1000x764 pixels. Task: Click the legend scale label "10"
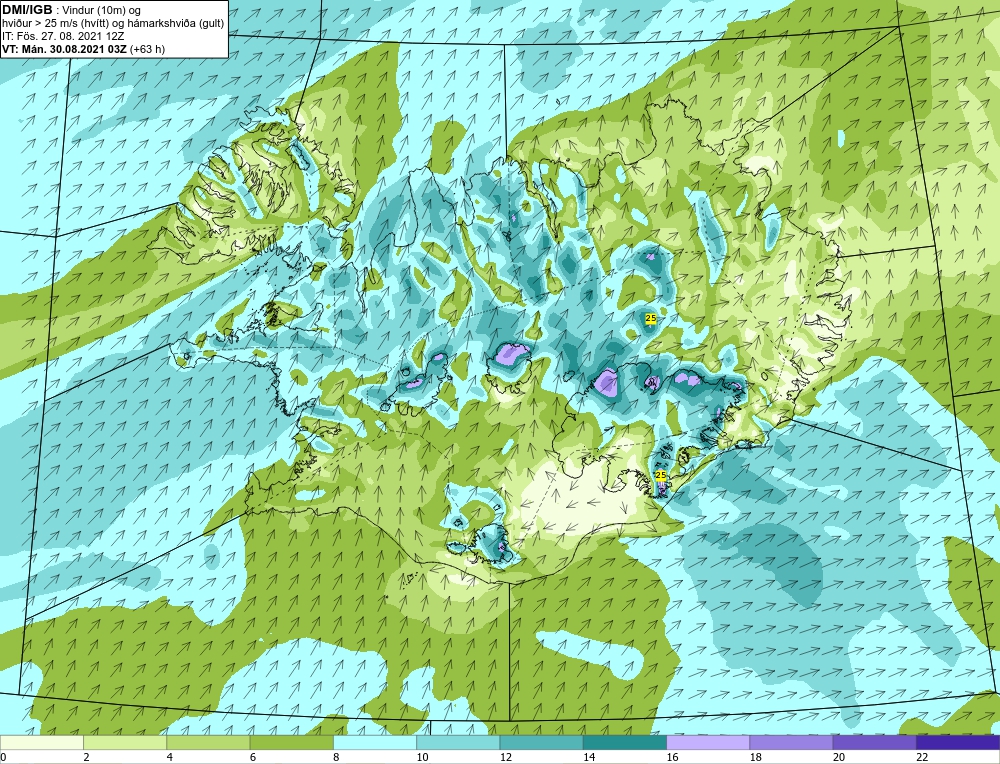click(x=422, y=757)
